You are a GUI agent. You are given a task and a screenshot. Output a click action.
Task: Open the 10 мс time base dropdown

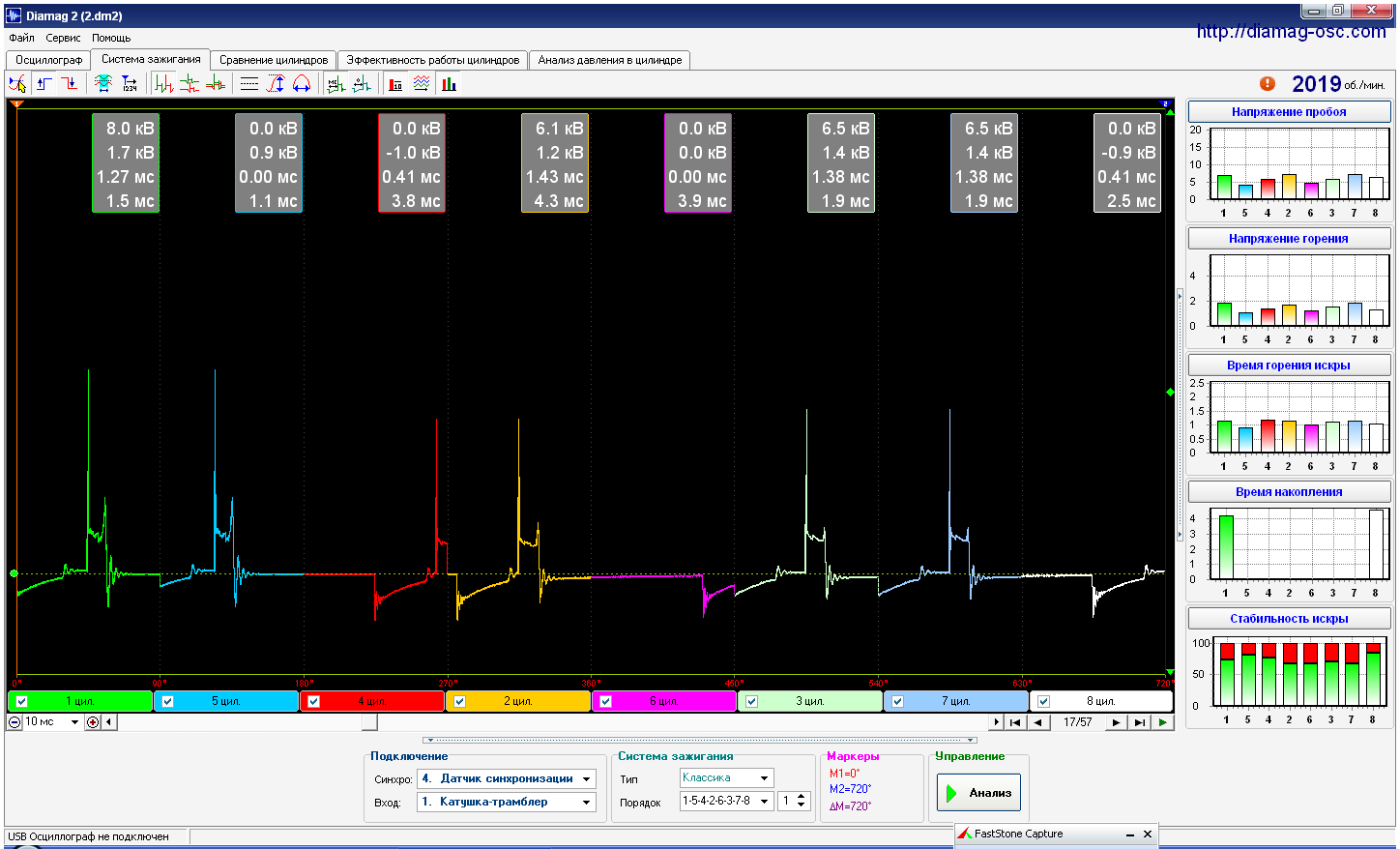74,722
